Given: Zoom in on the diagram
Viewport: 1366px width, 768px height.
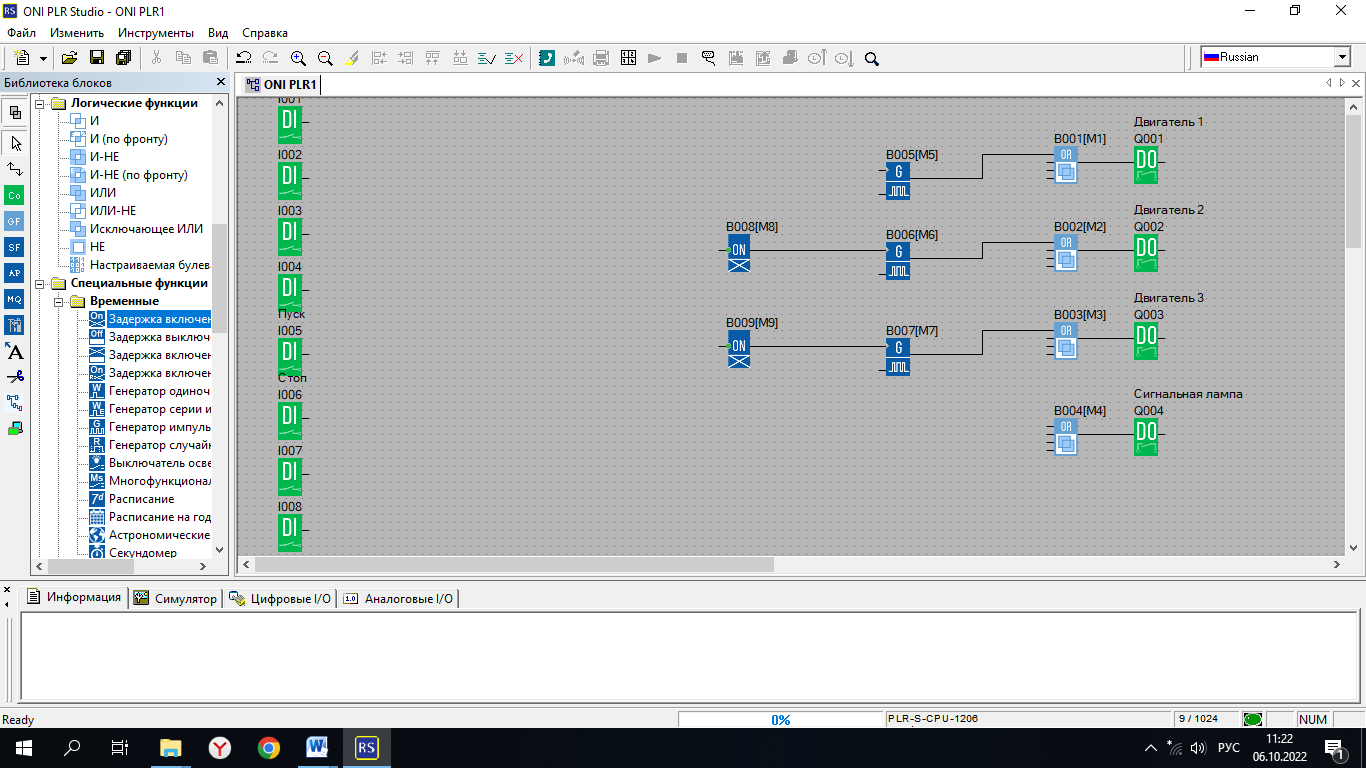Looking at the screenshot, I should coord(298,58).
